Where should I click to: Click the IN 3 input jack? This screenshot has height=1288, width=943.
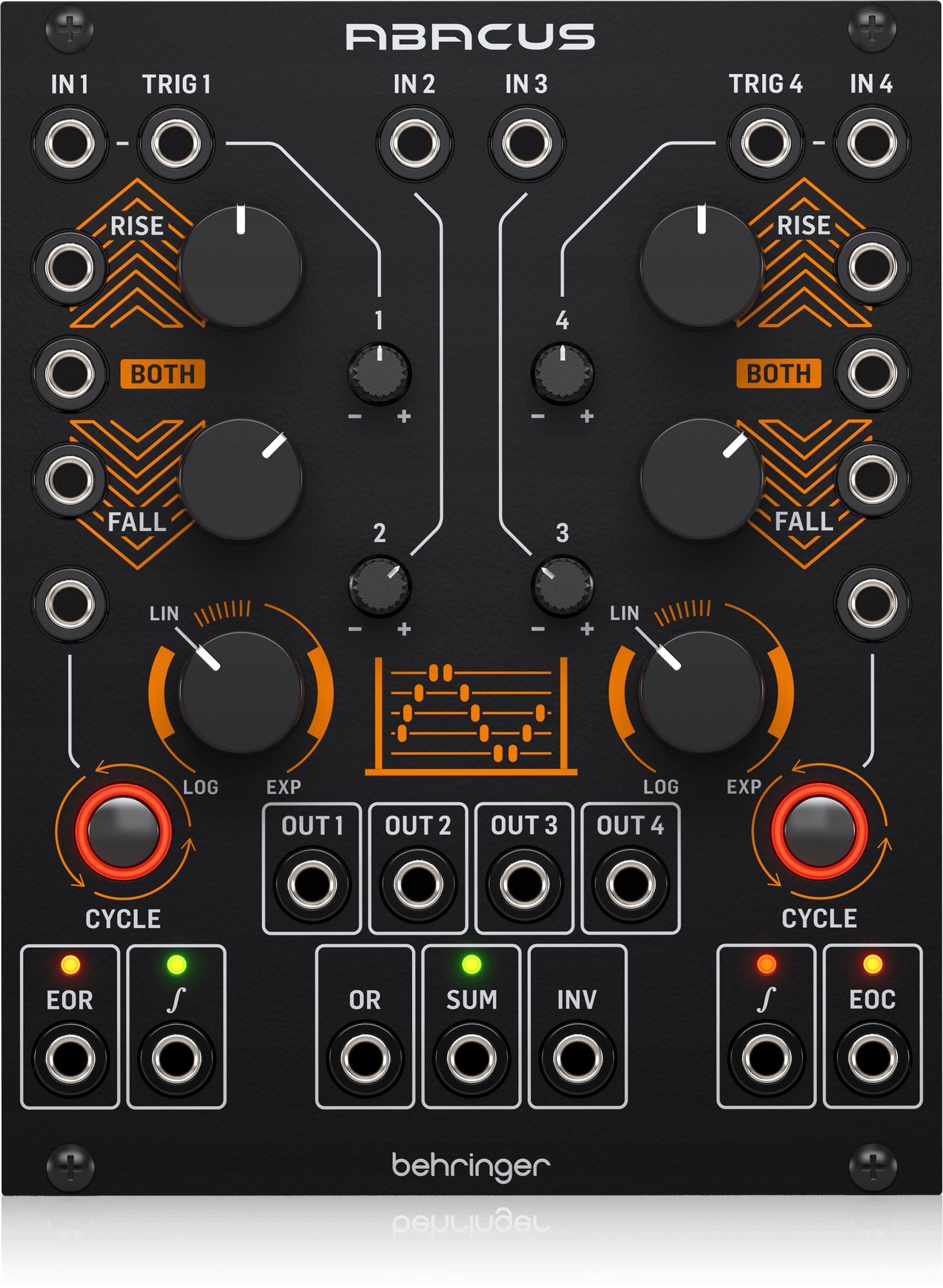527,143
